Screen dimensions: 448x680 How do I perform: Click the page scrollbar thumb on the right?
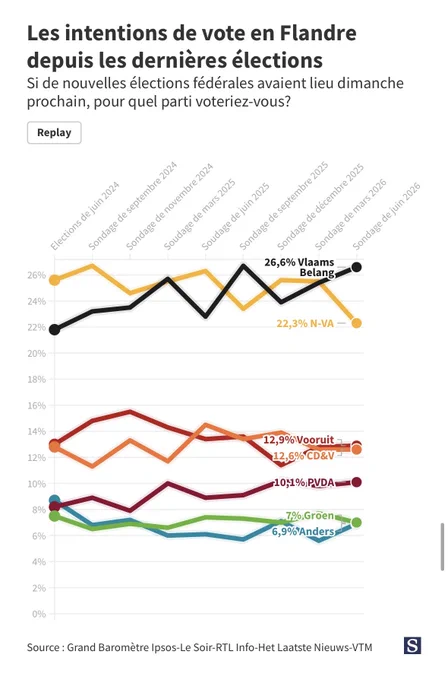pyautogui.click(x=442, y=547)
